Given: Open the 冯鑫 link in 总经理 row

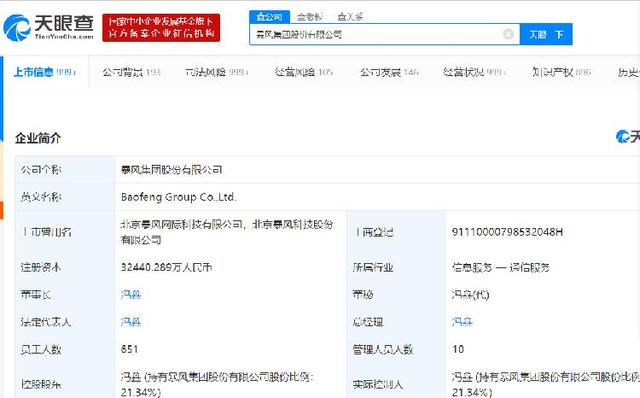Looking at the screenshot, I should [462, 322].
